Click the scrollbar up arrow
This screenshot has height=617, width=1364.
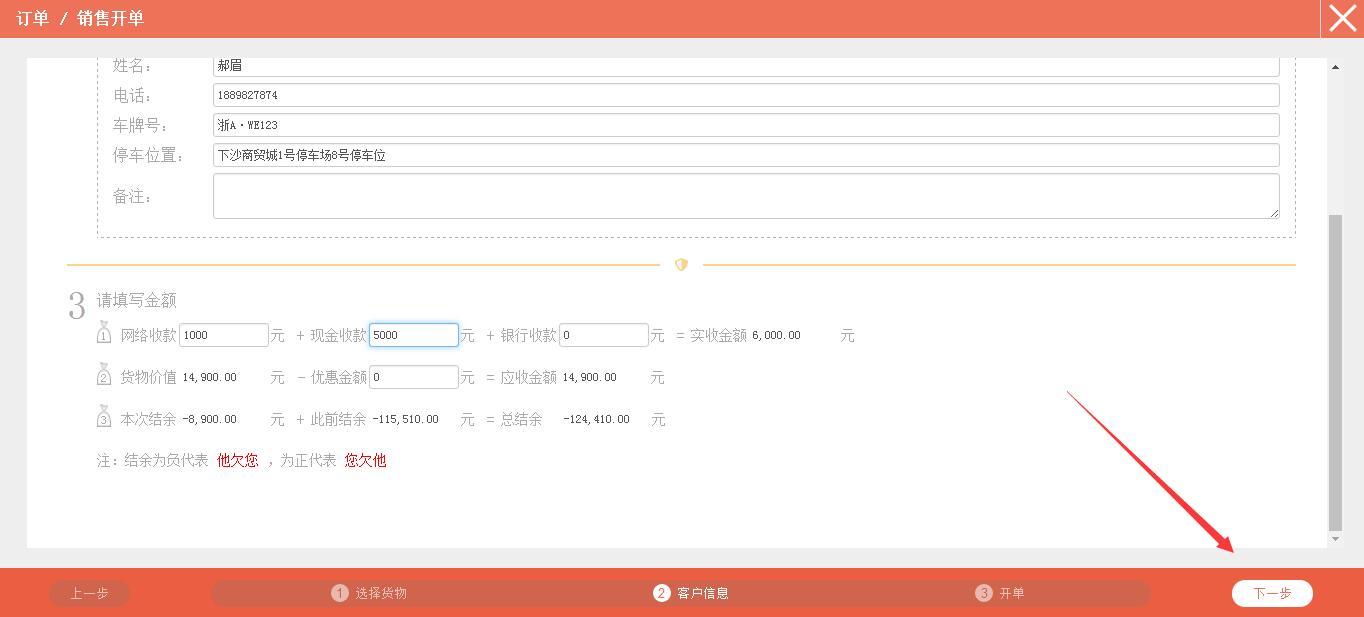(x=1335, y=67)
